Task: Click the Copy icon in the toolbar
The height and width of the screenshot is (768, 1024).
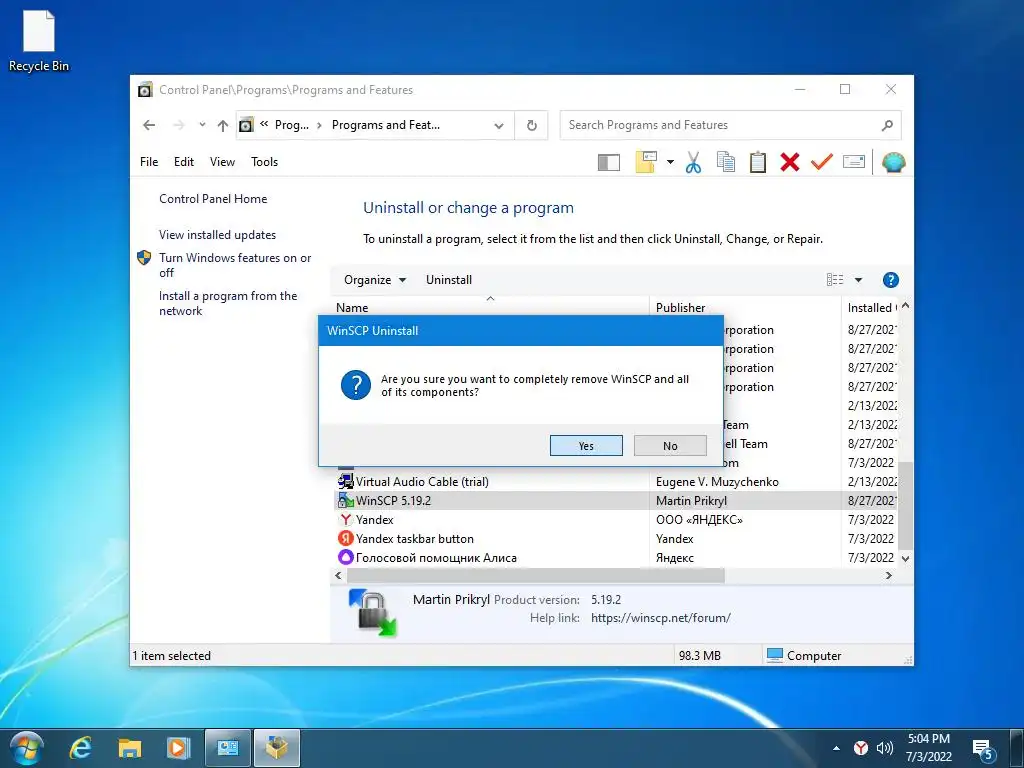Action: (726, 162)
